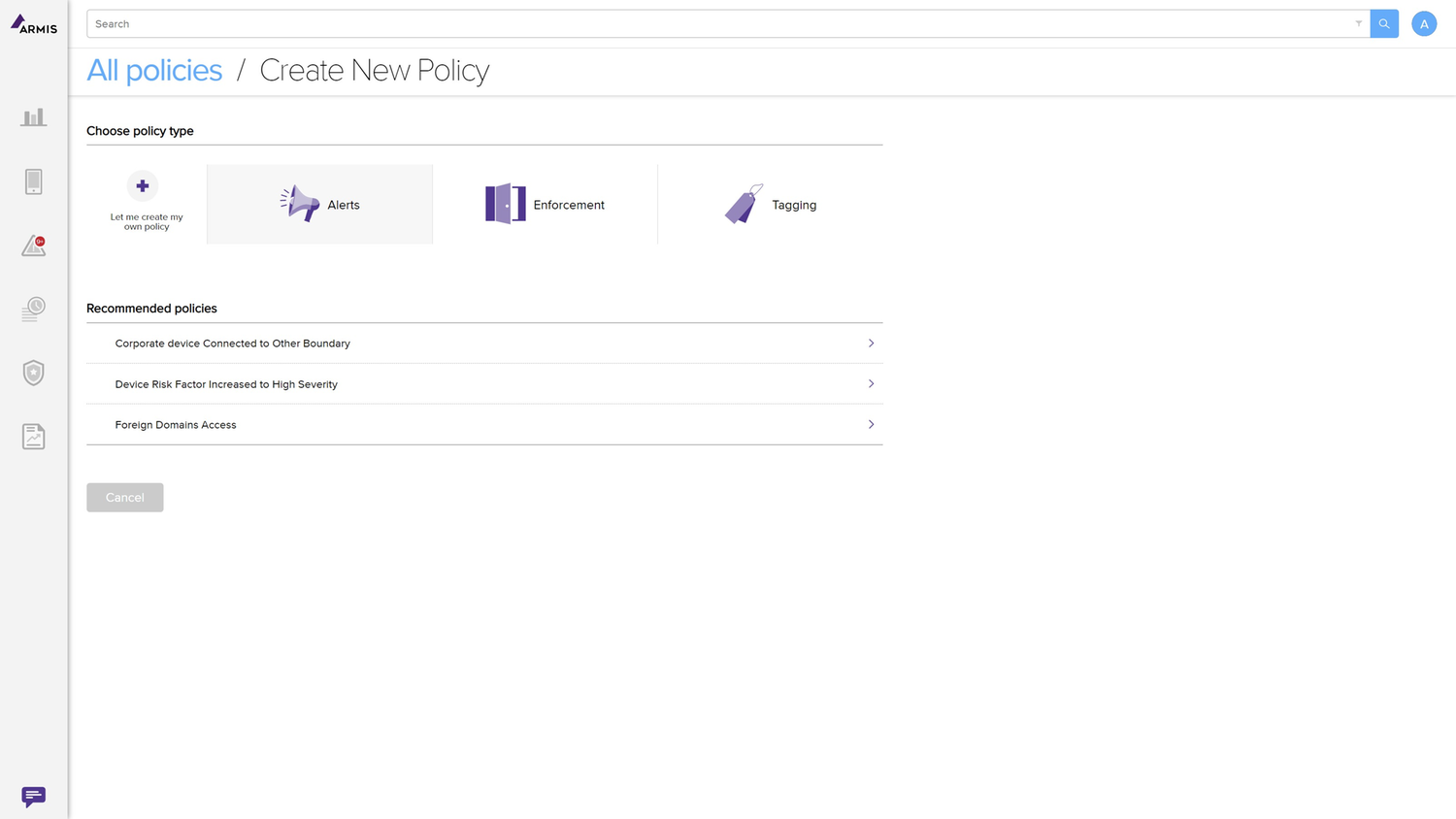Open alerts triangle icon with red badge
1456x819 pixels.
coord(33,246)
